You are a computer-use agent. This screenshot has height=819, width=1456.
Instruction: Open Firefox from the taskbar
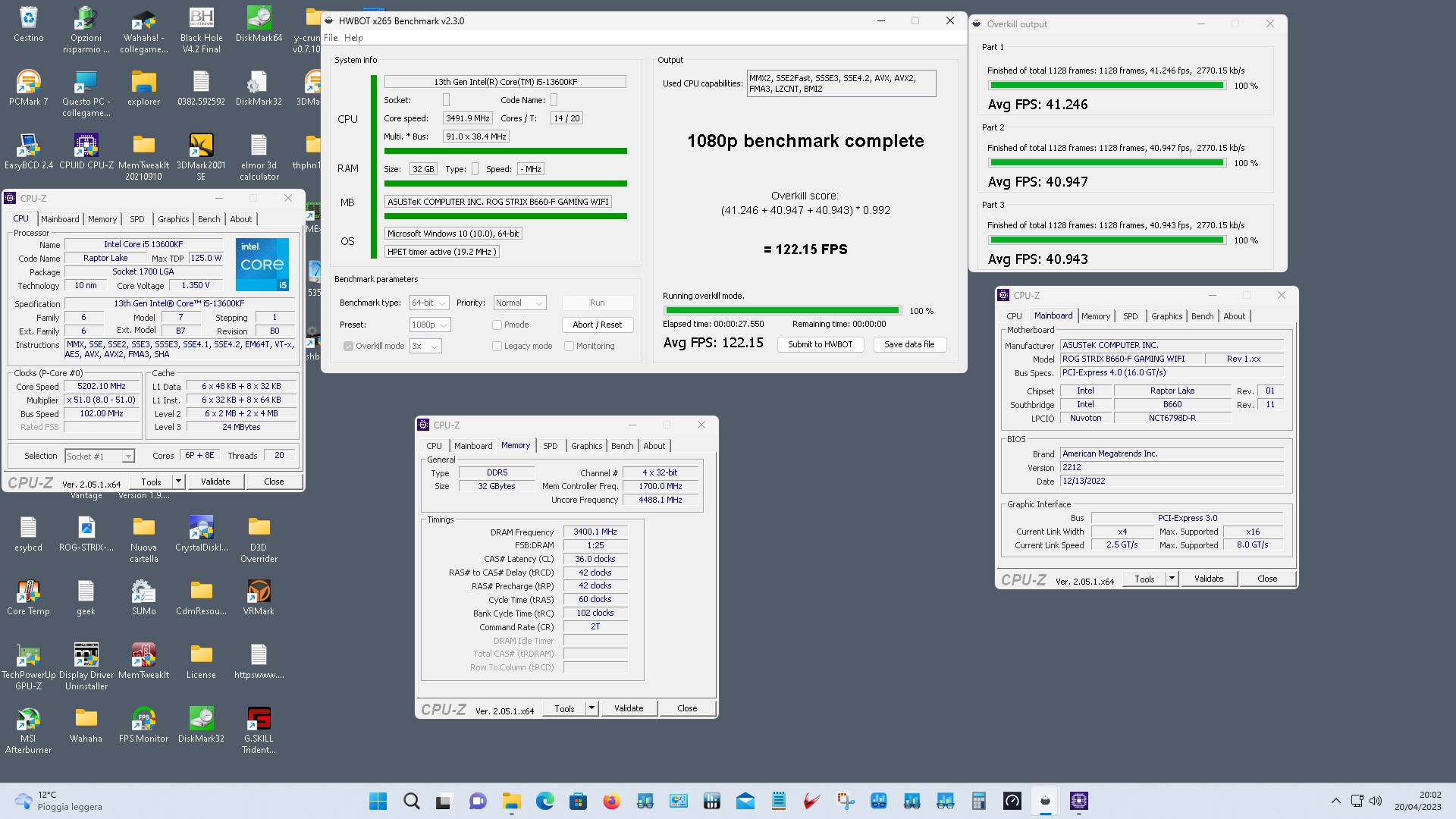(x=611, y=801)
